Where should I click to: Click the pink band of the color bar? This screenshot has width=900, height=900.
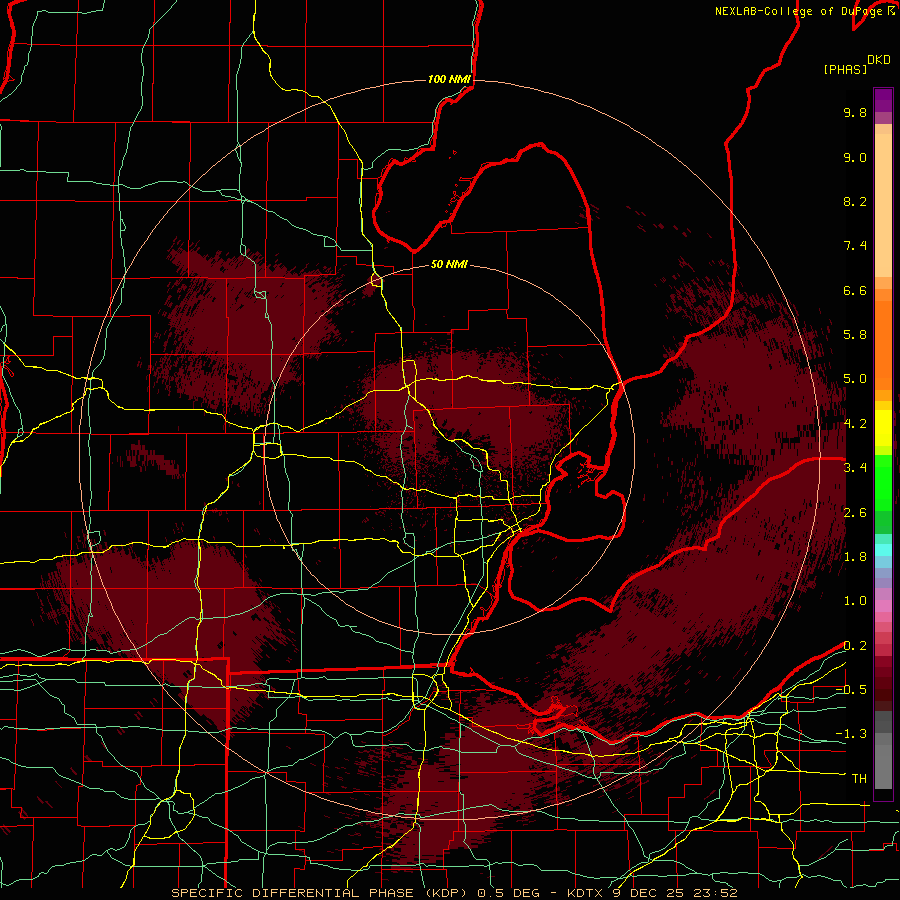(x=883, y=606)
